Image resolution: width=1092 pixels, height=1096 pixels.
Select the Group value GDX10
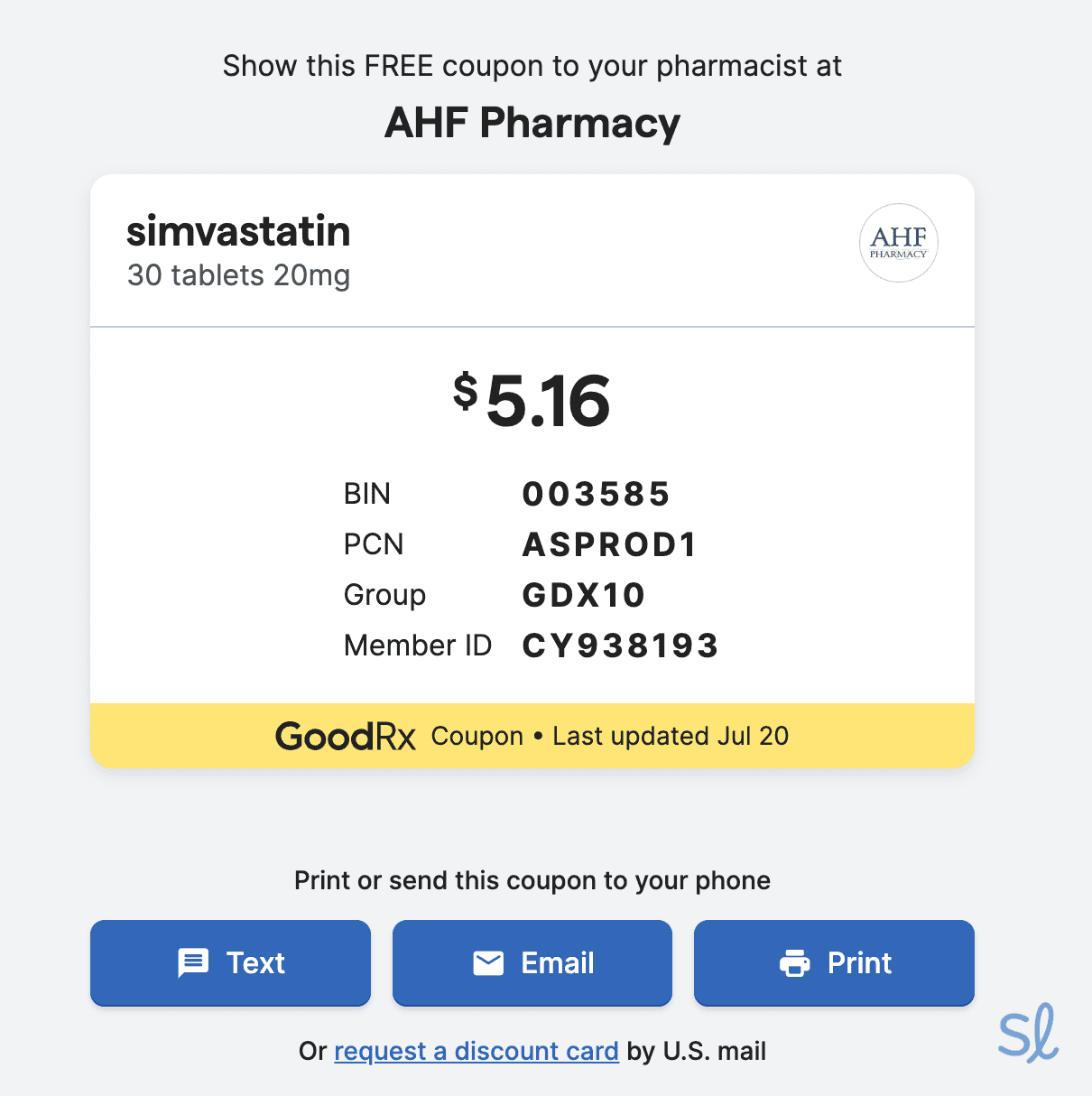point(584,595)
